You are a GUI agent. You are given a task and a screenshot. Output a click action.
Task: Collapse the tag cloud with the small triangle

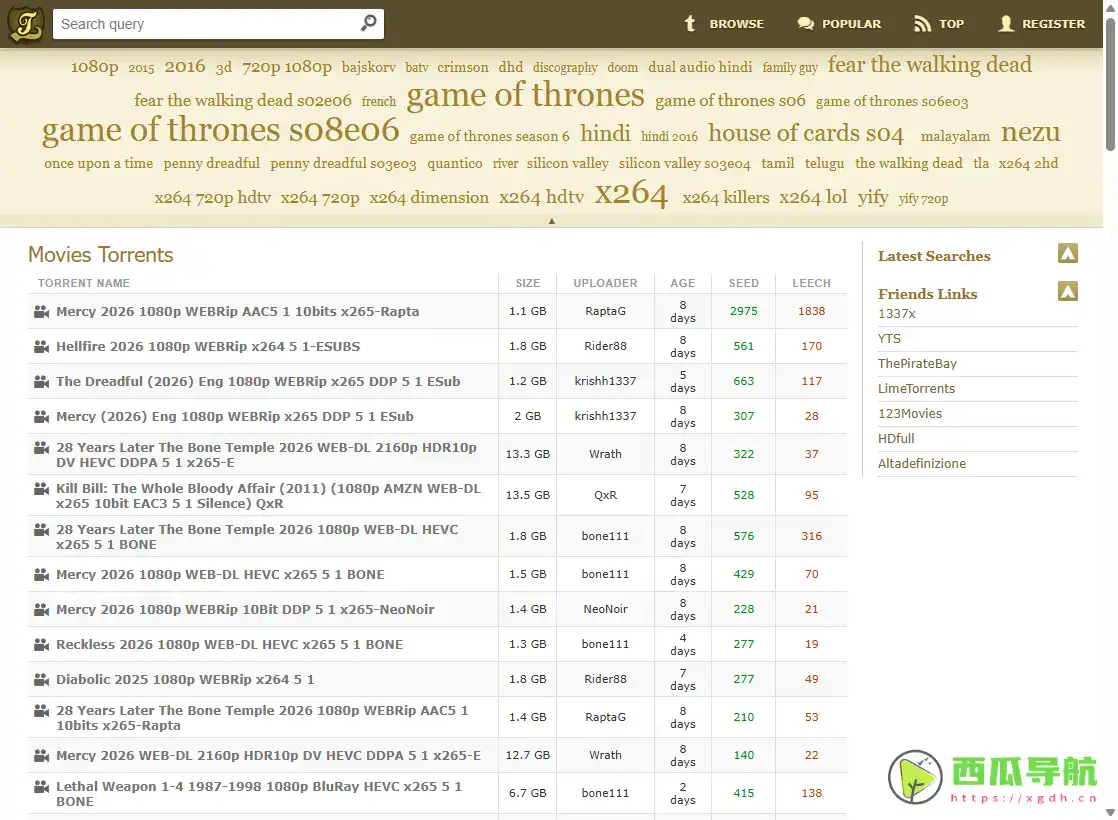click(552, 220)
